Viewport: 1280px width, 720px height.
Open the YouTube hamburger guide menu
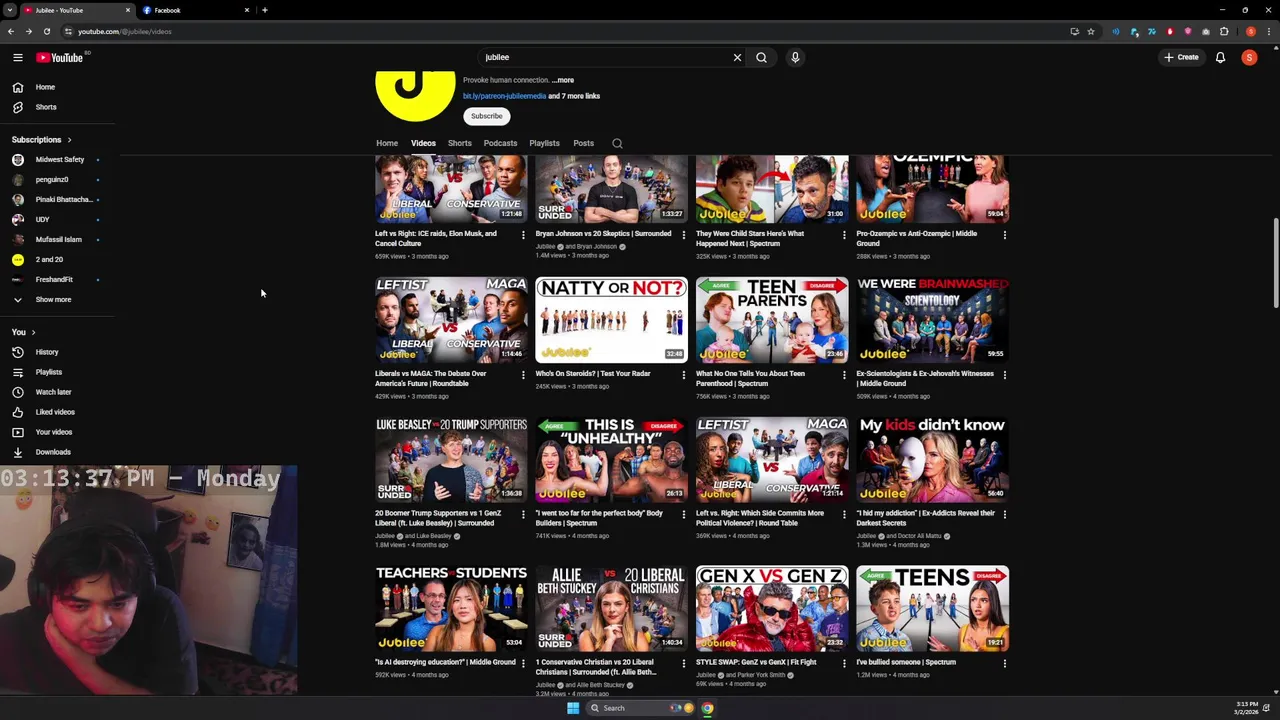17,57
